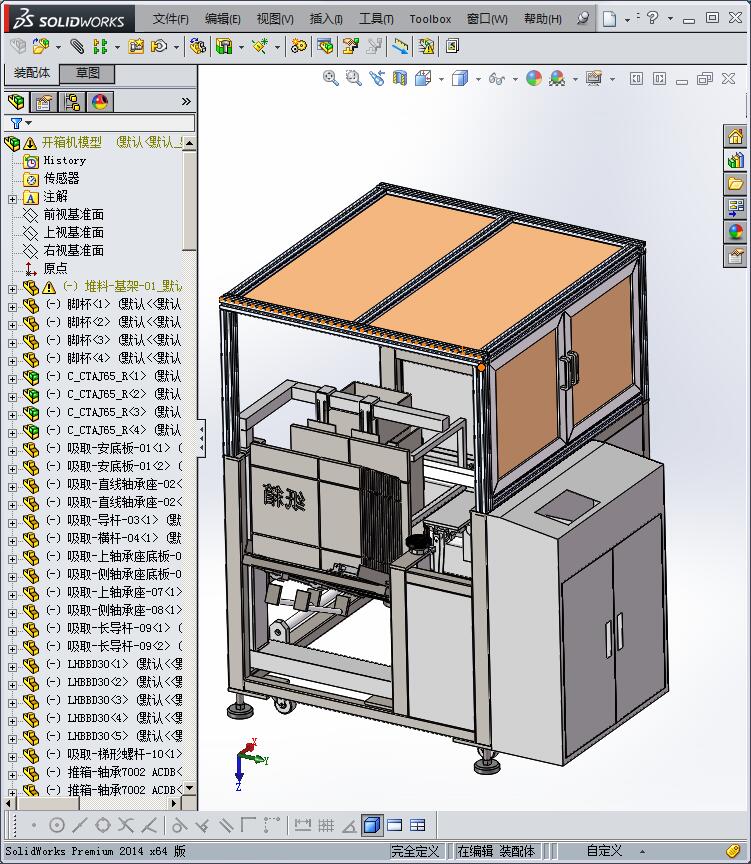Open the View Settings icon
Viewport: 751px width, 864px height.
(x=594, y=78)
